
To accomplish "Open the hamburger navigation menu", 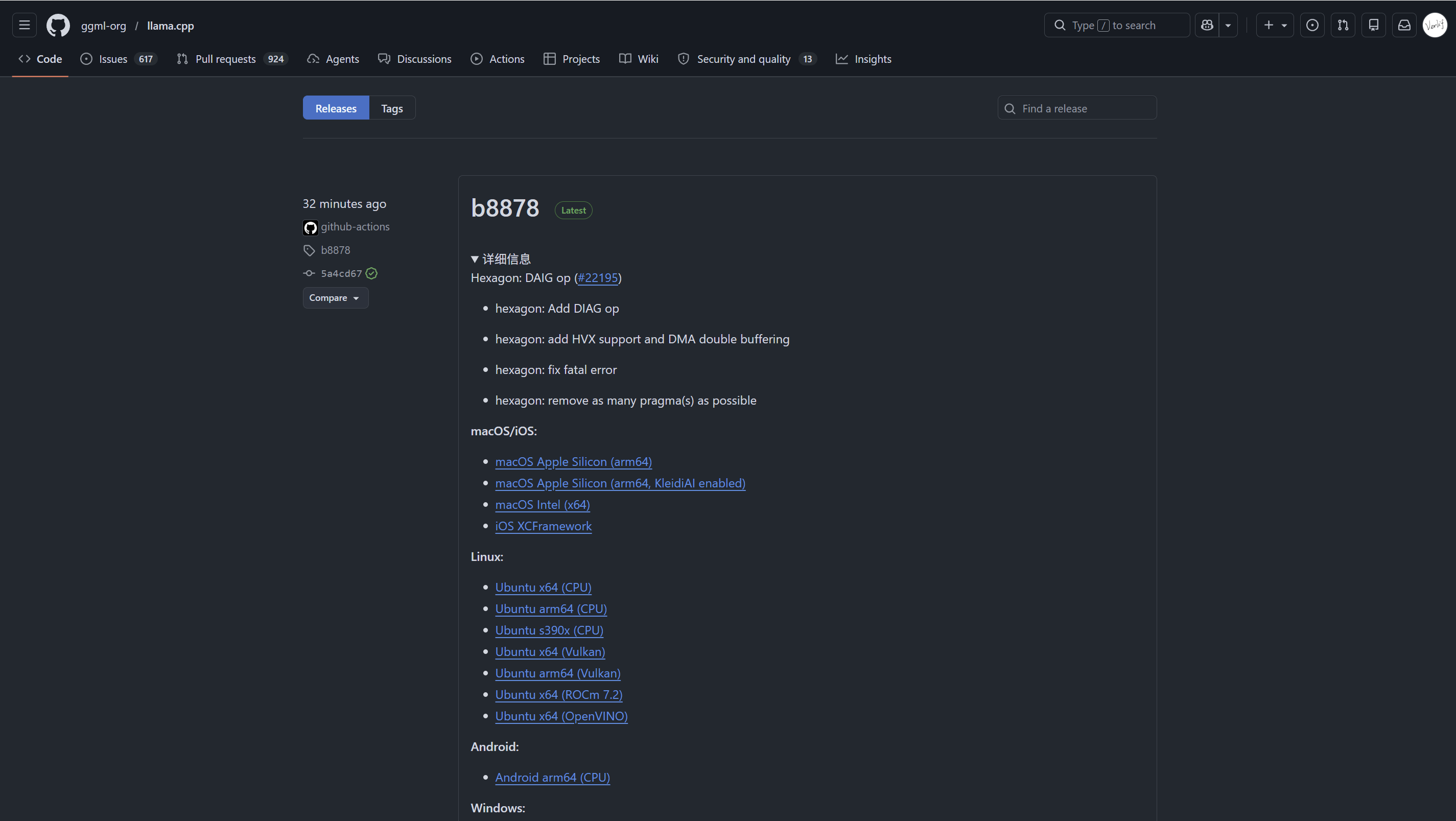I will pyautogui.click(x=25, y=26).
